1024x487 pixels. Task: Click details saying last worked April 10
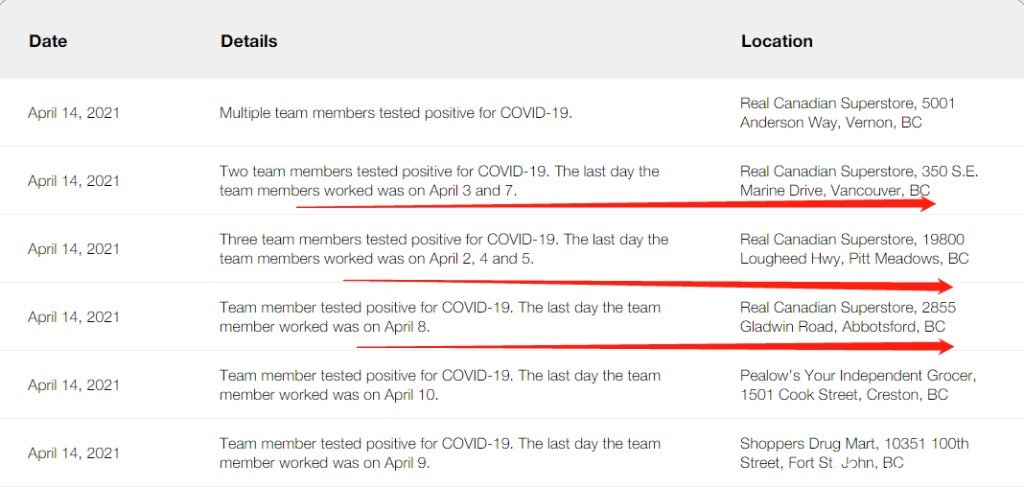(440, 385)
